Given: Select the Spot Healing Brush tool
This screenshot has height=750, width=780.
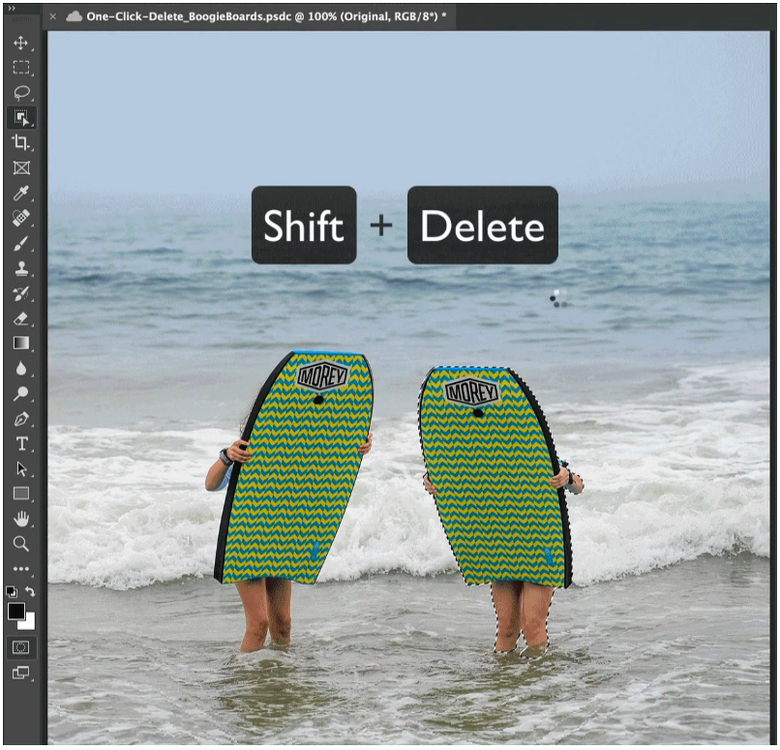Looking at the screenshot, I should pos(21,218).
